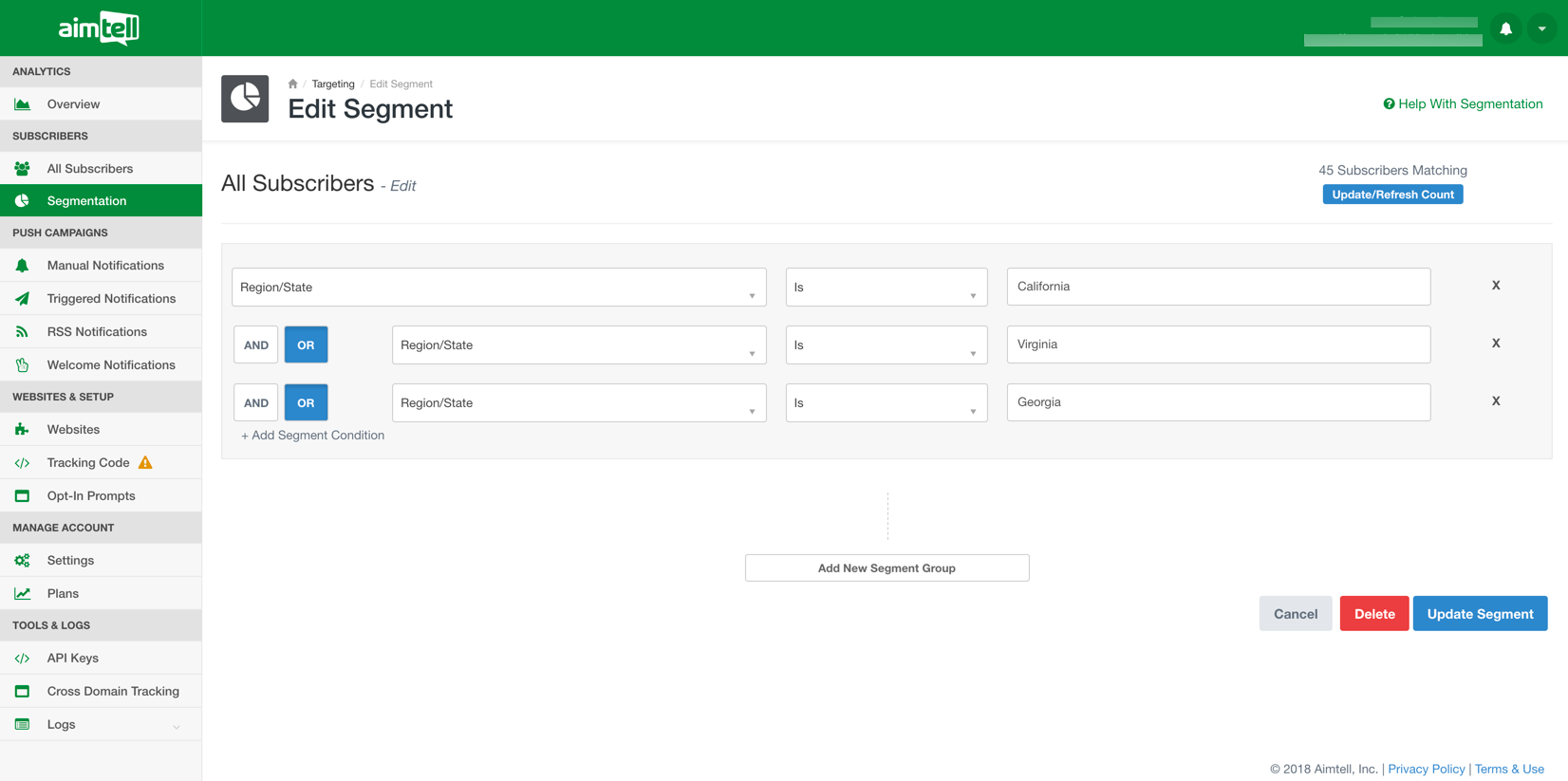Go to Triggered Notifications
This screenshot has height=781, width=1568.
click(x=111, y=299)
